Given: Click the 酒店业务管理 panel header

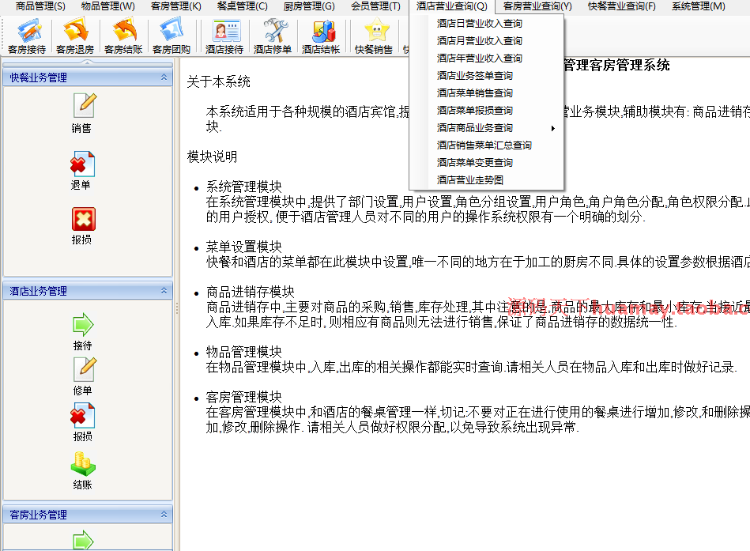Looking at the screenshot, I should click(87, 291).
